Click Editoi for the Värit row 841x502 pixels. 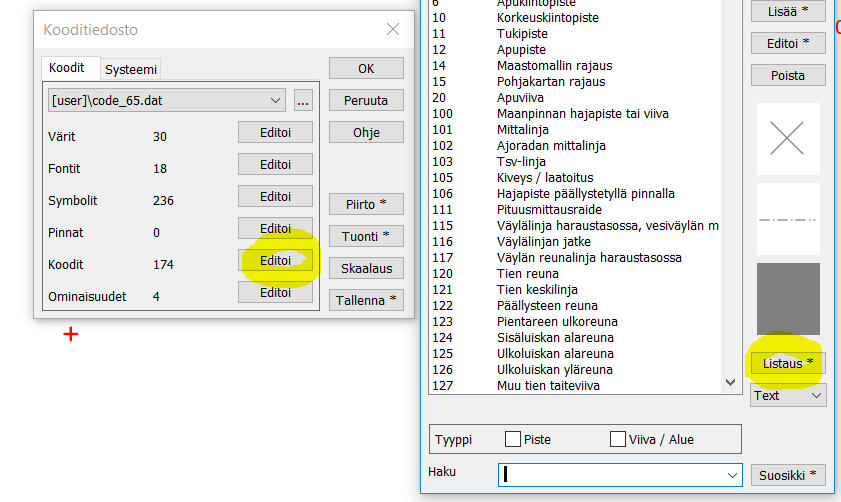pyautogui.click(x=275, y=132)
